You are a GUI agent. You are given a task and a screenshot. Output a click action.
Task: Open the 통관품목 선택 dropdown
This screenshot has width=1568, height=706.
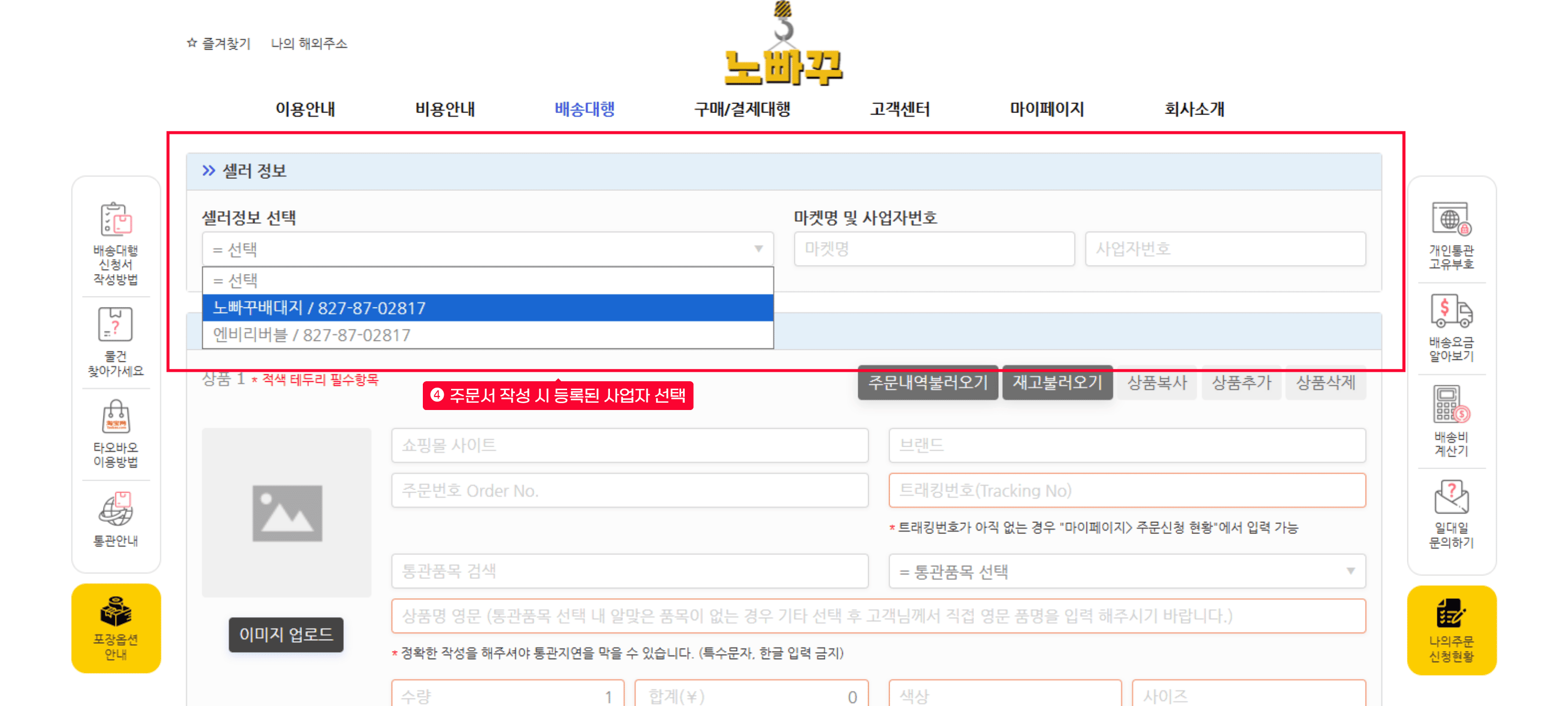click(1126, 571)
